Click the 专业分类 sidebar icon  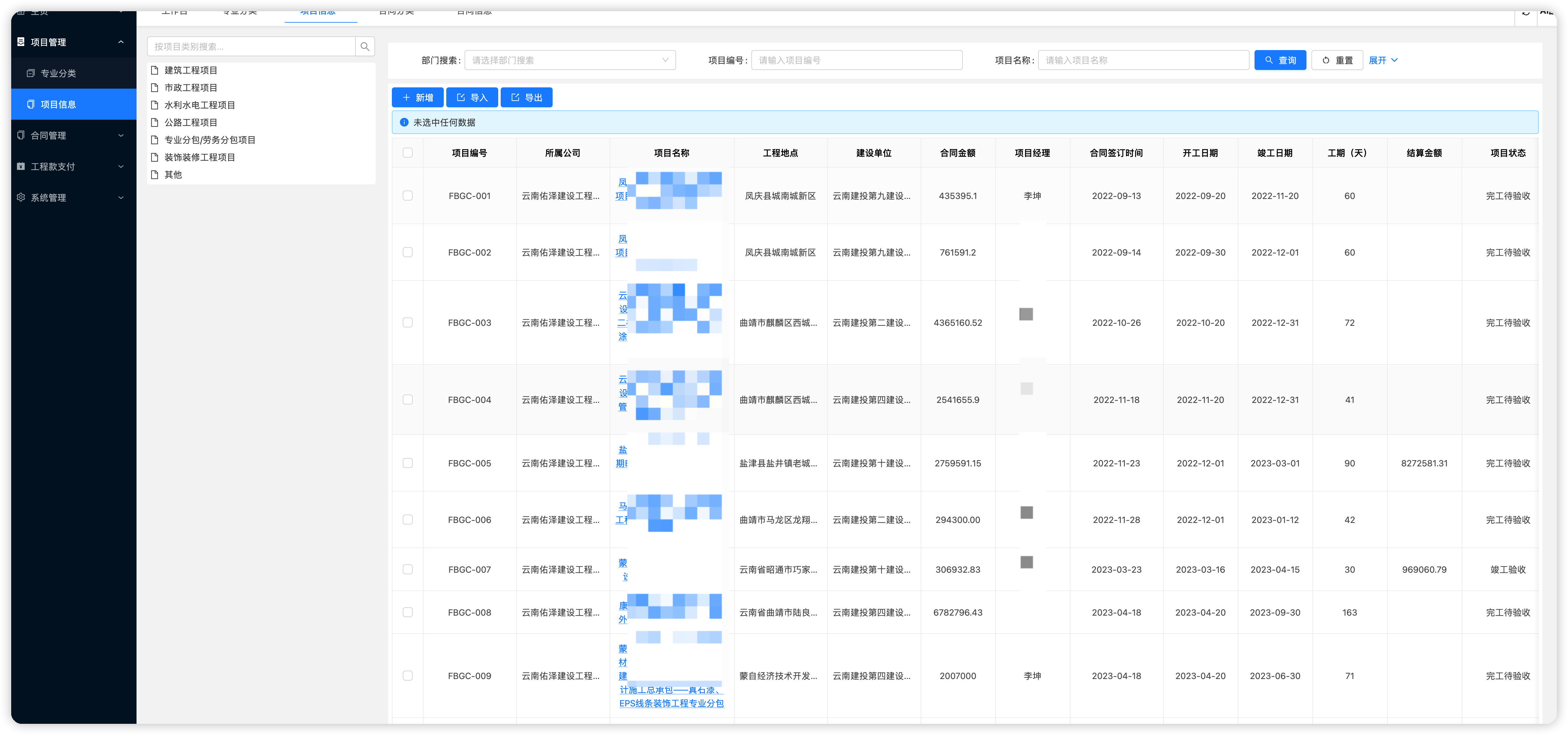[x=30, y=73]
